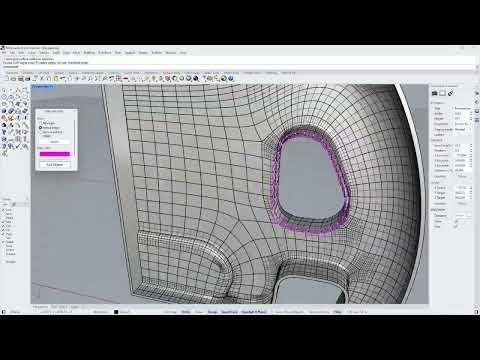Toggle the Mid osnap checkbox

point(3,222)
